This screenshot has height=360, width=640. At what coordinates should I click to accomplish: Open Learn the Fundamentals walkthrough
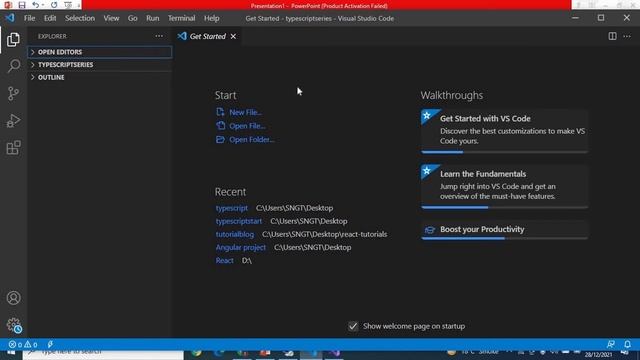(x=504, y=186)
